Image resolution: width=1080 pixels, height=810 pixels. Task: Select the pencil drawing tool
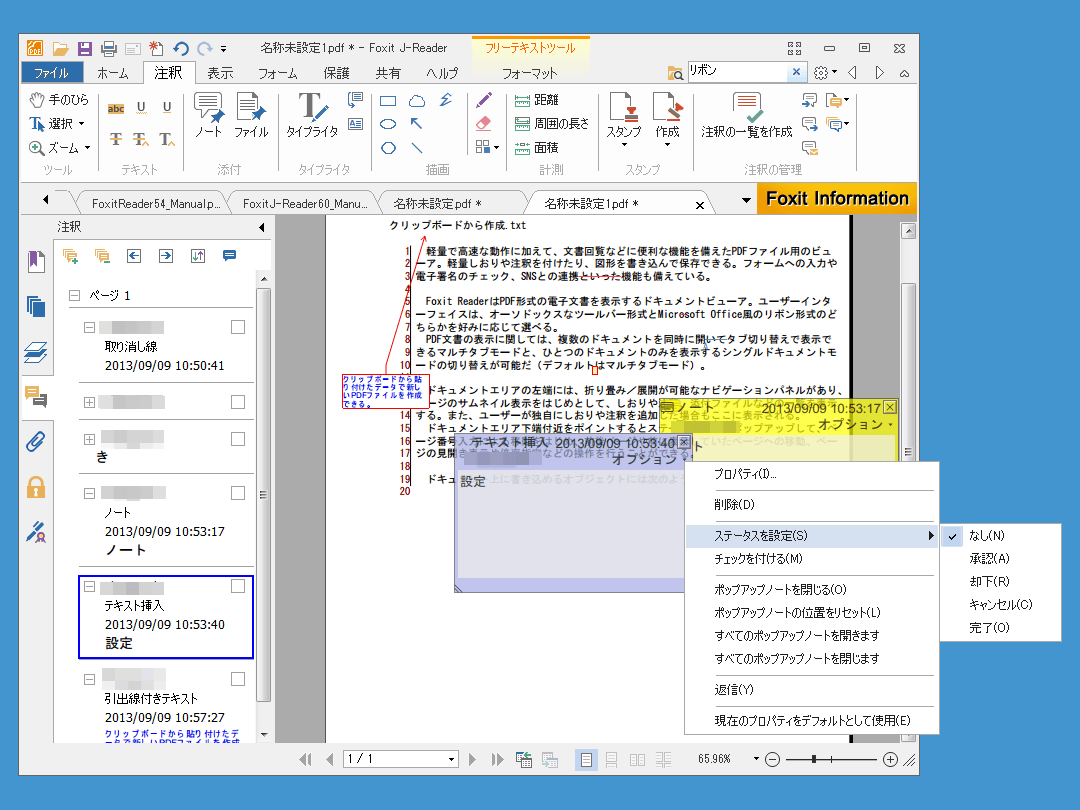coord(484,101)
